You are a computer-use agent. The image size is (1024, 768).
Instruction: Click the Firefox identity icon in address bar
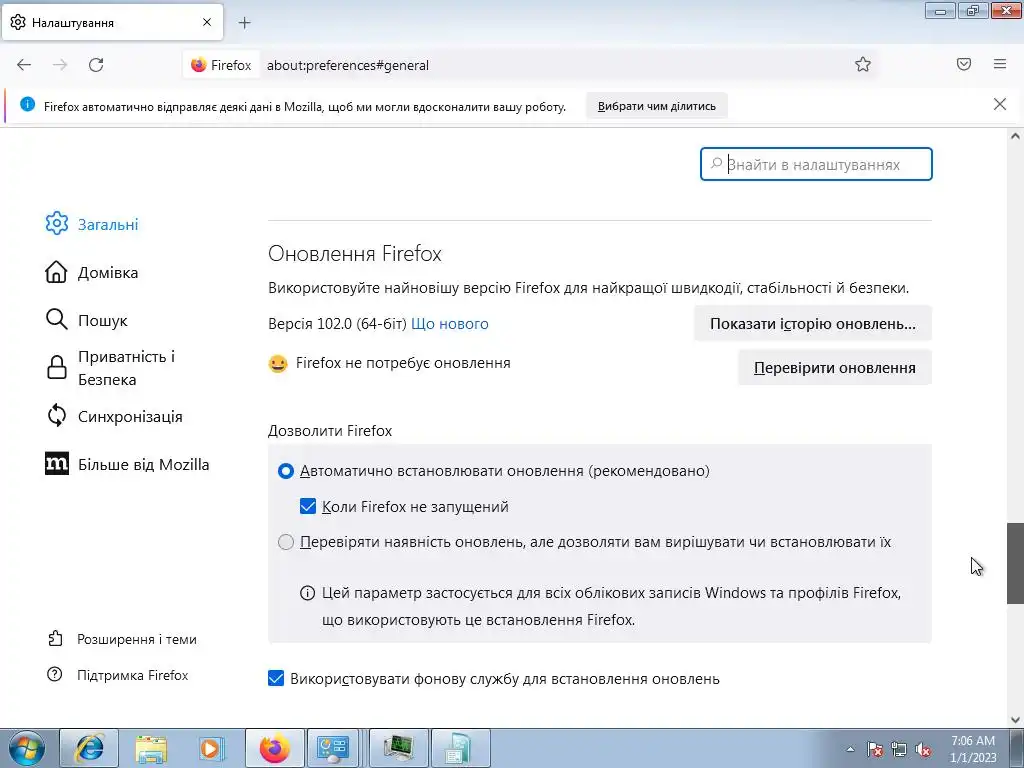(x=221, y=65)
